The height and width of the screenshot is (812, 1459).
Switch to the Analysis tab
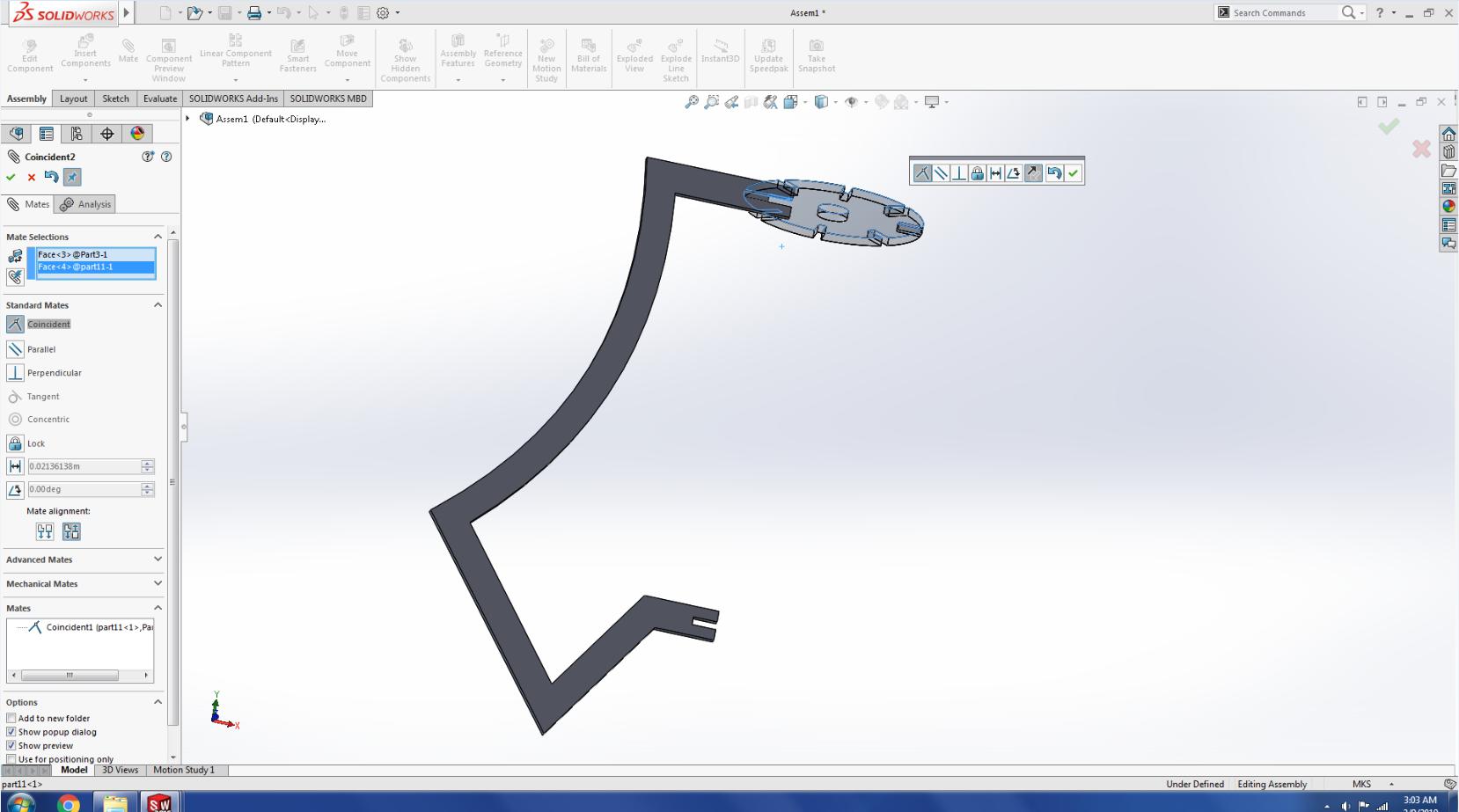point(85,204)
